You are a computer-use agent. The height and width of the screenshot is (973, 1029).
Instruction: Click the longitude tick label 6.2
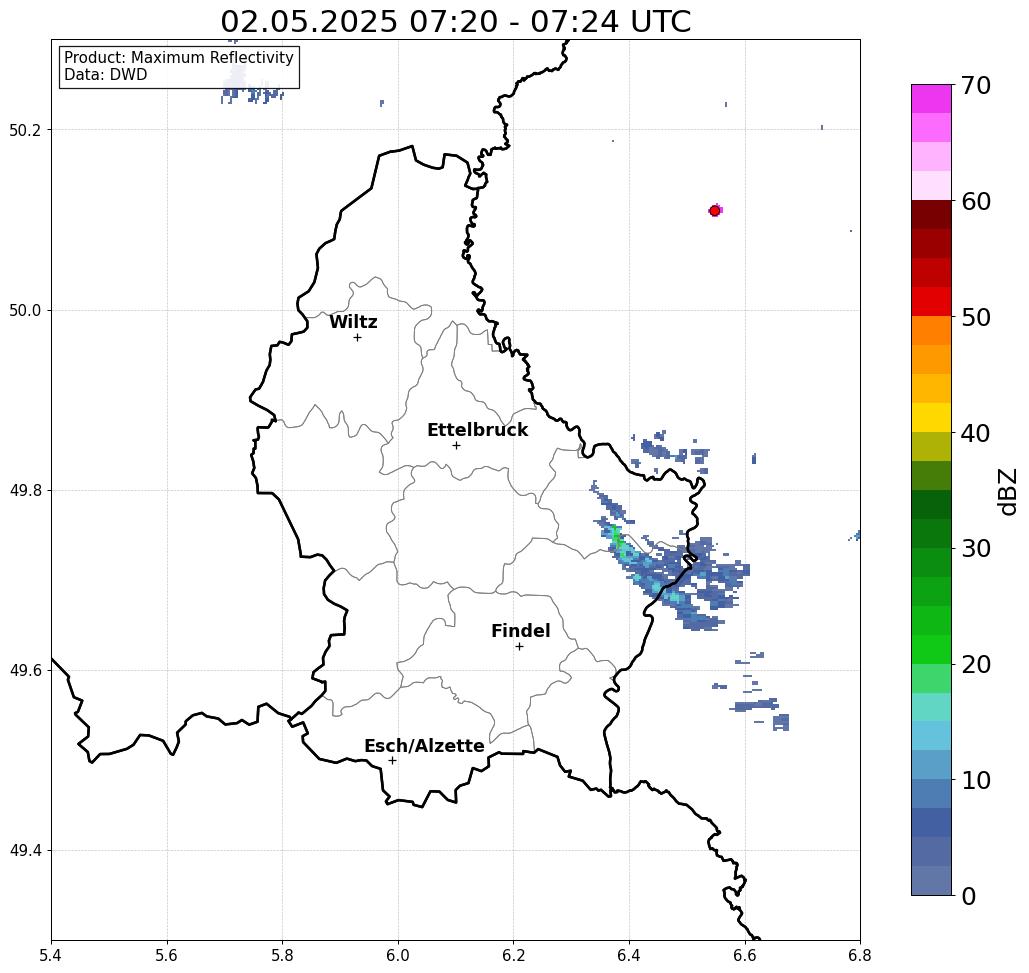pyautogui.click(x=514, y=955)
